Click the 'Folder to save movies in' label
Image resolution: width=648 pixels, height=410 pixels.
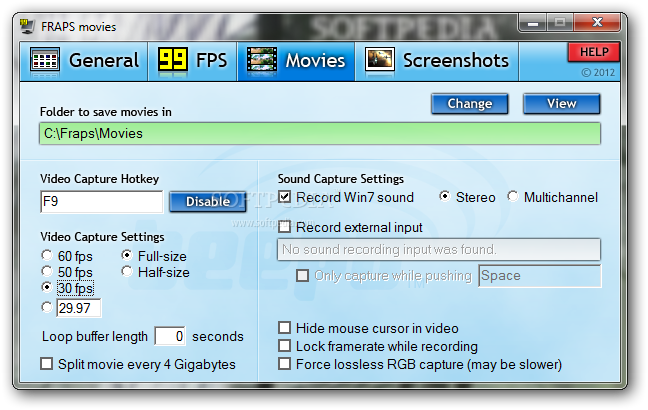(106, 112)
